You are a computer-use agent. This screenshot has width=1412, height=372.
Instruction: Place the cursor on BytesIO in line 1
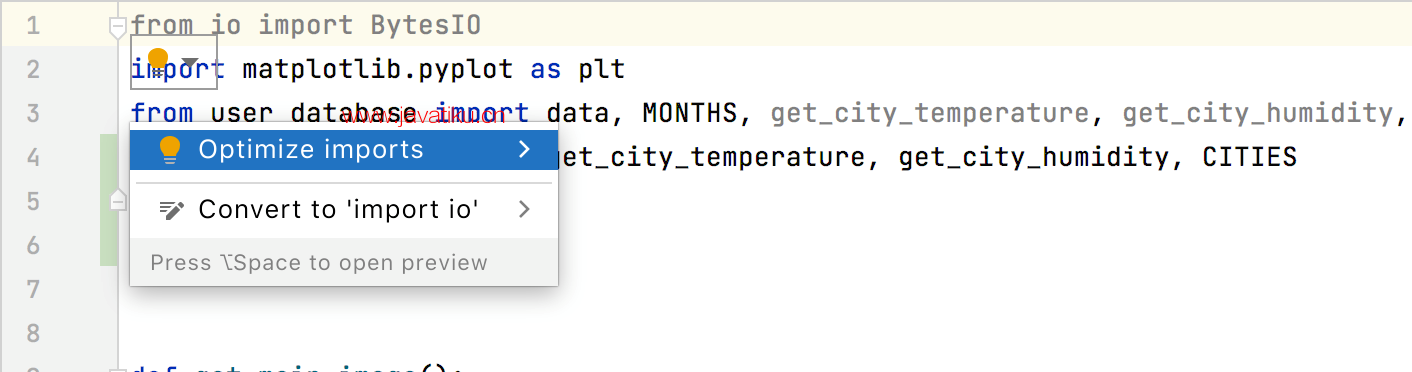(425, 25)
